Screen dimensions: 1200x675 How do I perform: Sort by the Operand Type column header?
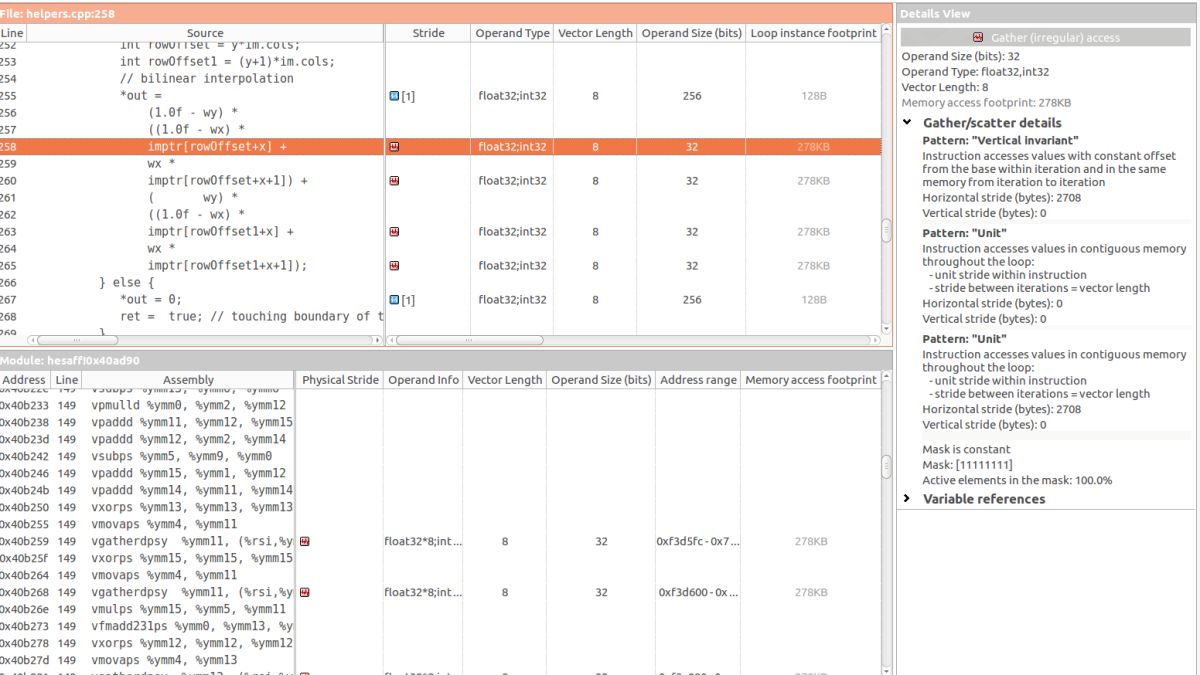coord(512,33)
